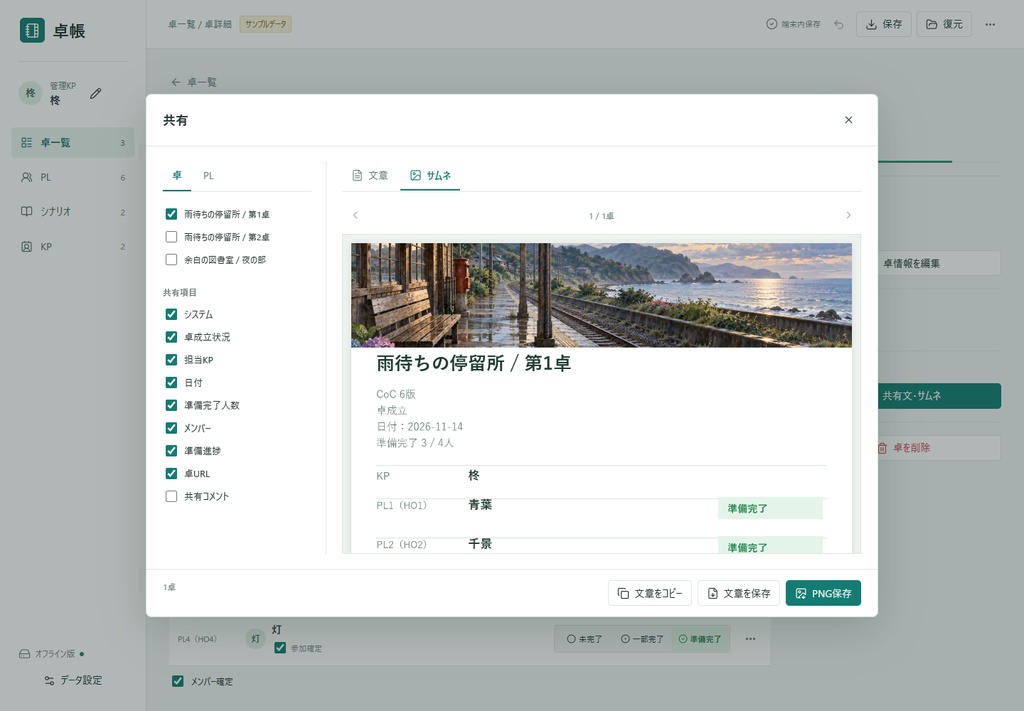Close the 共有 dialog
The height and width of the screenshot is (711, 1024).
(x=848, y=120)
